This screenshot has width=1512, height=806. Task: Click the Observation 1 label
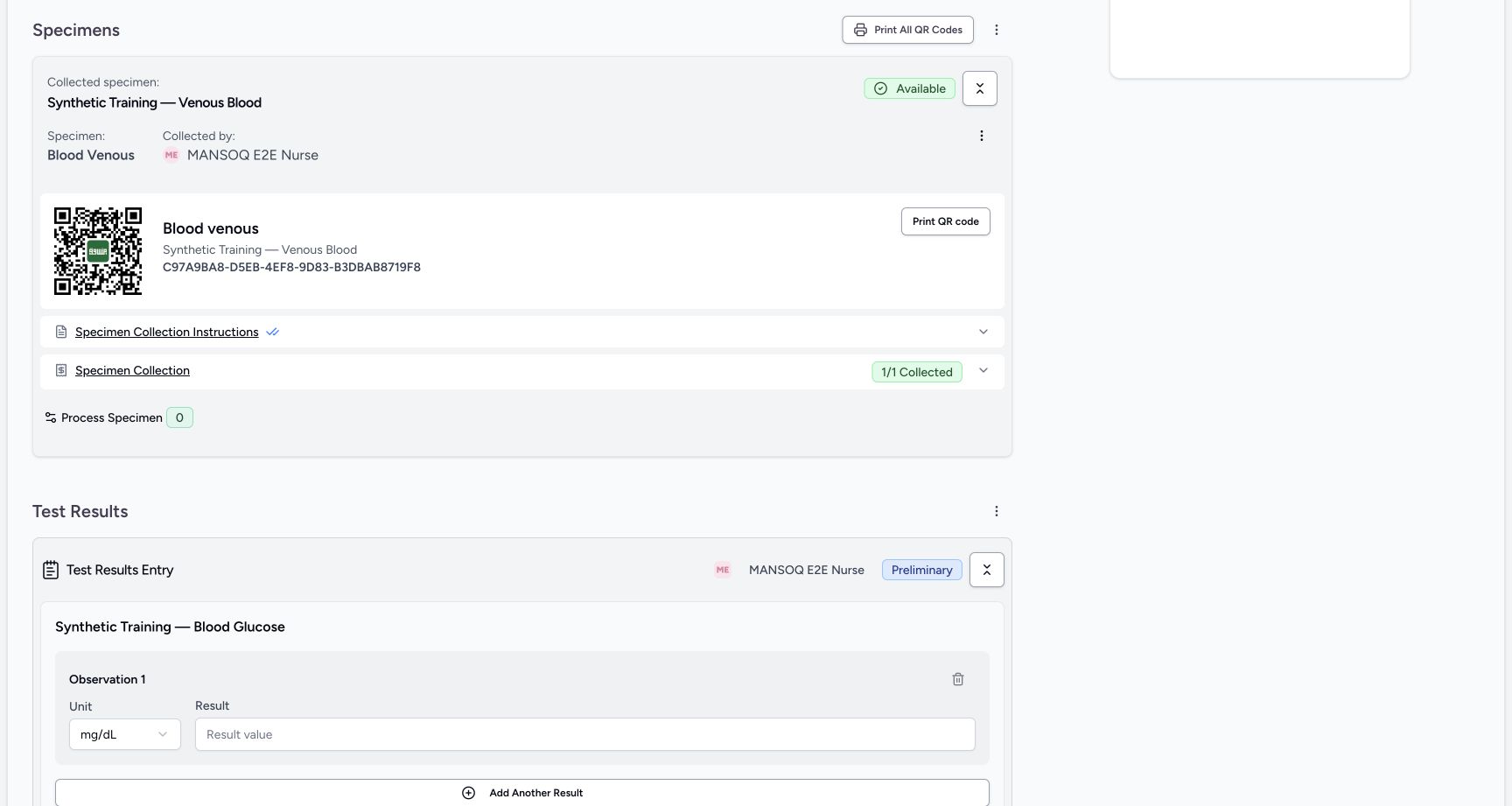coord(108,679)
